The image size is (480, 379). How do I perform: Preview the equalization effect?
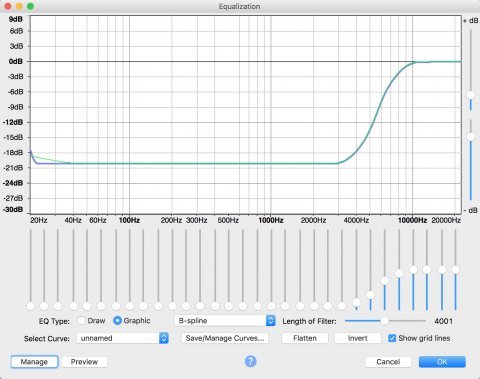84,362
